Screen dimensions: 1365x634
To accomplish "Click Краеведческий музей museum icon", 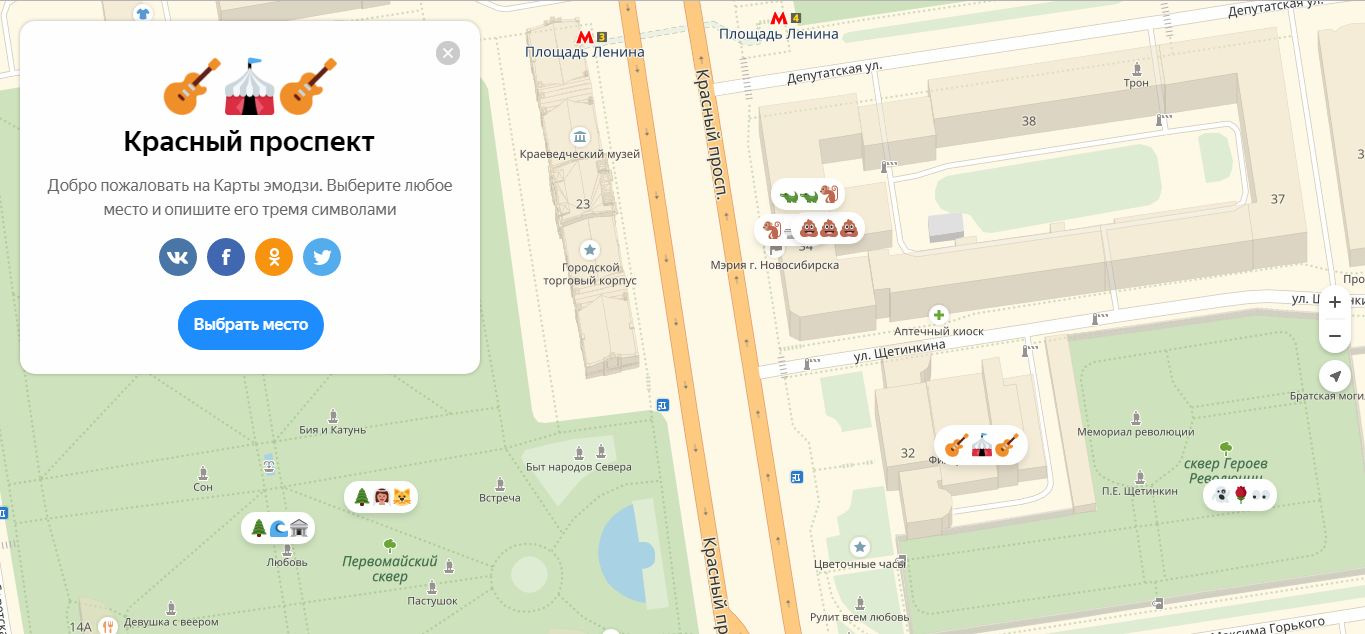I will (579, 137).
